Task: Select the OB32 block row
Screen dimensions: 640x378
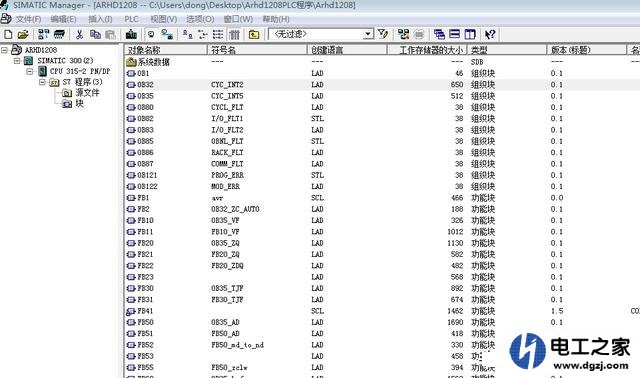Action: coord(382,85)
